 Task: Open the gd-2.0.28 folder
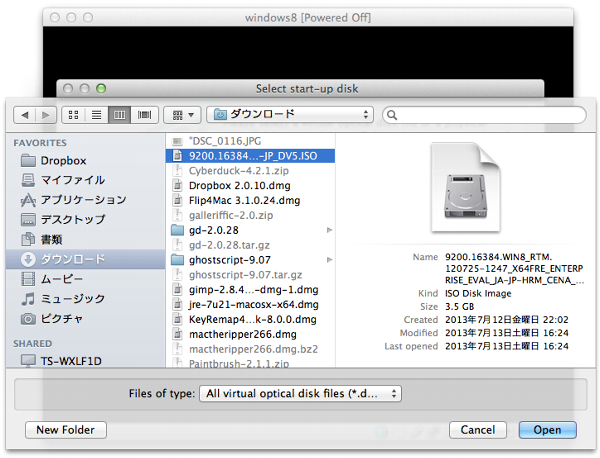click(250, 230)
